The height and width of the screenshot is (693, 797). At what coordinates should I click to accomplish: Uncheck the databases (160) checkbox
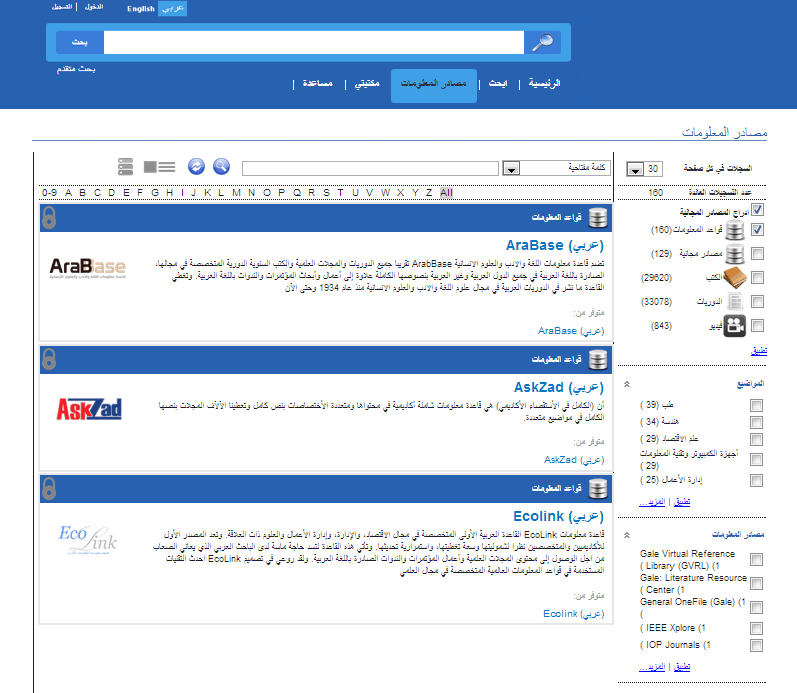757,230
